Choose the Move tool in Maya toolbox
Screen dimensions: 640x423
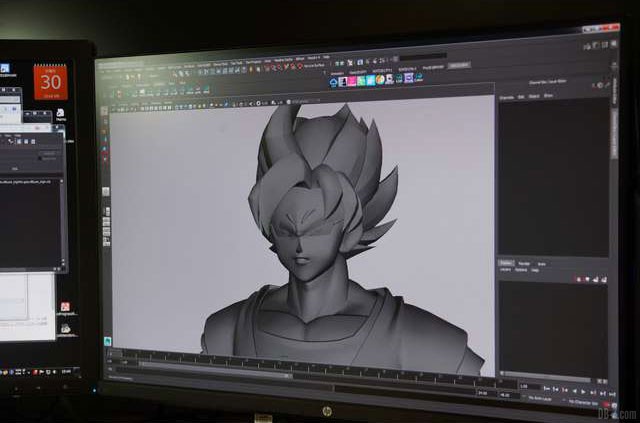pyautogui.click(x=105, y=138)
